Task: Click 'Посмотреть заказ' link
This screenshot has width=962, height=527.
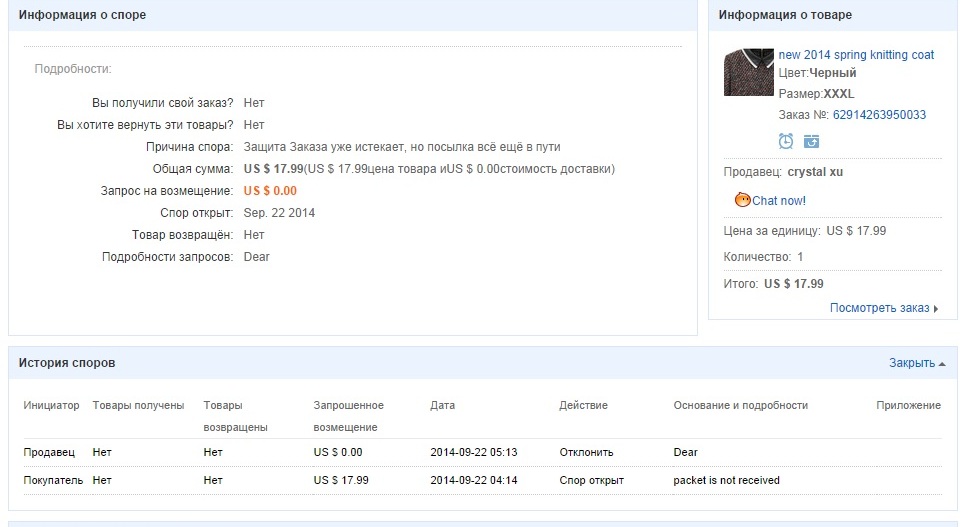Action: coord(879,308)
